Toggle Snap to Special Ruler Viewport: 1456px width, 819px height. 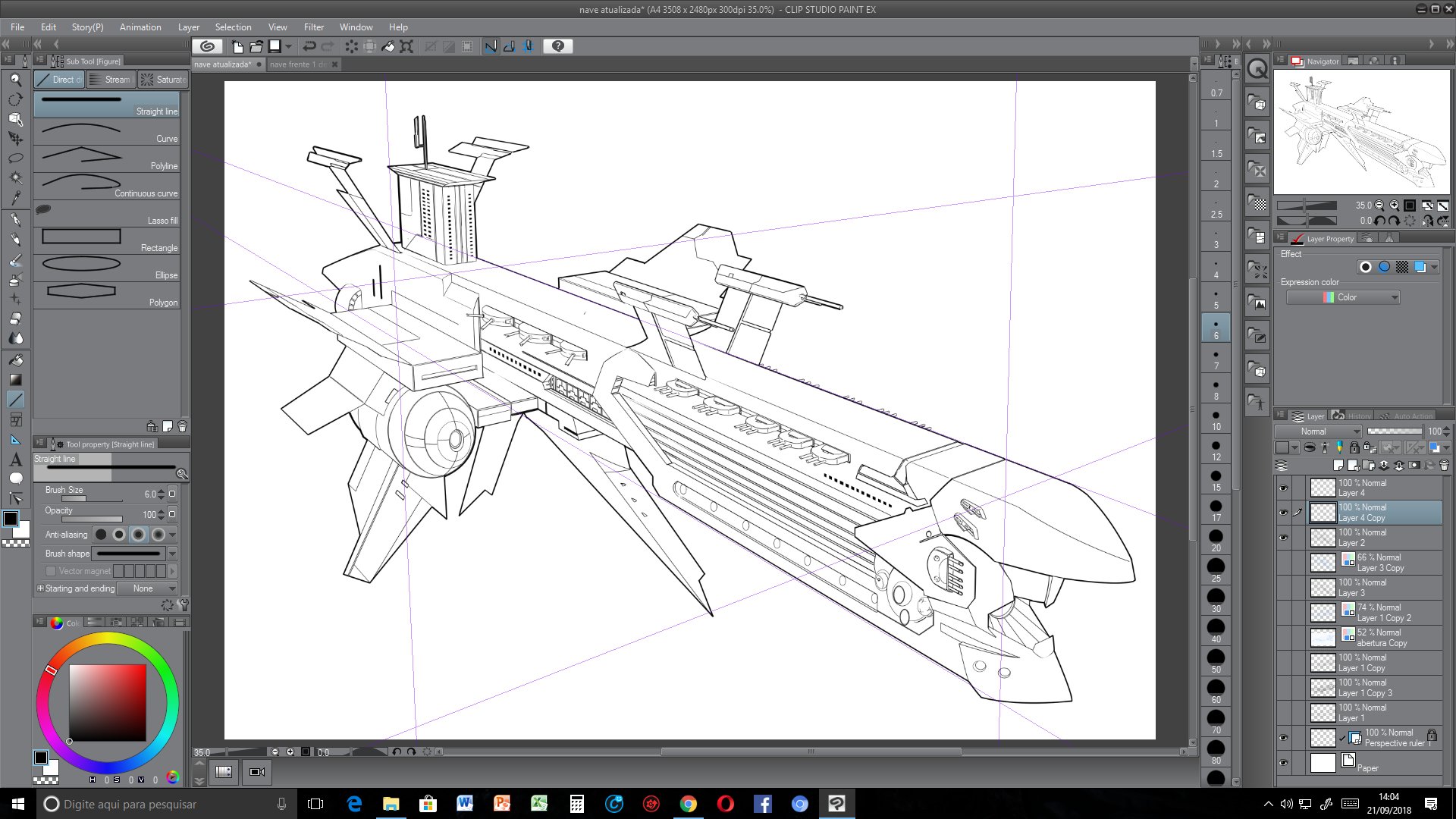(x=510, y=46)
